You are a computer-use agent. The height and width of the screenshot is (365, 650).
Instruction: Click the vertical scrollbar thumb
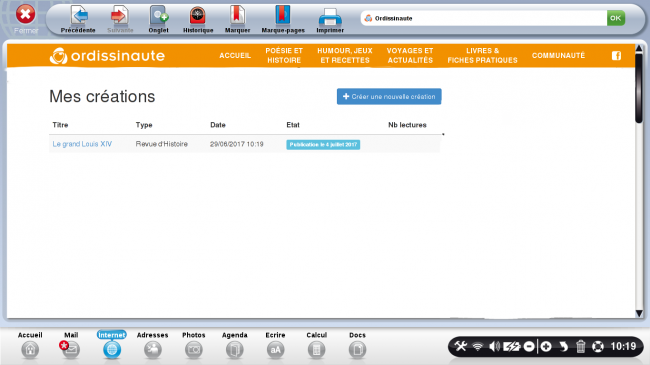pyautogui.click(x=639, y=88)
